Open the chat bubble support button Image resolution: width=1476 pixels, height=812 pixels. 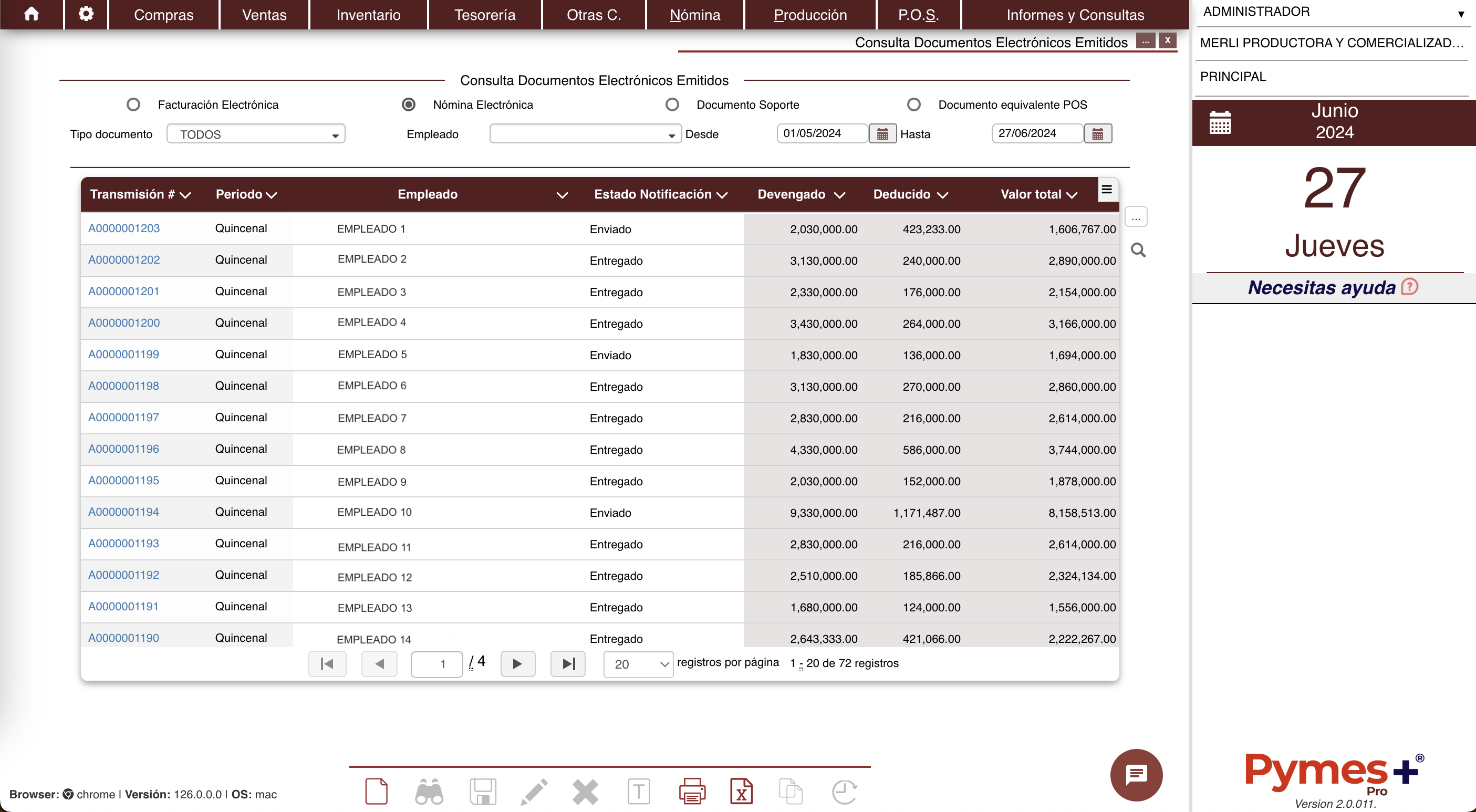[x=1136, y=775]
